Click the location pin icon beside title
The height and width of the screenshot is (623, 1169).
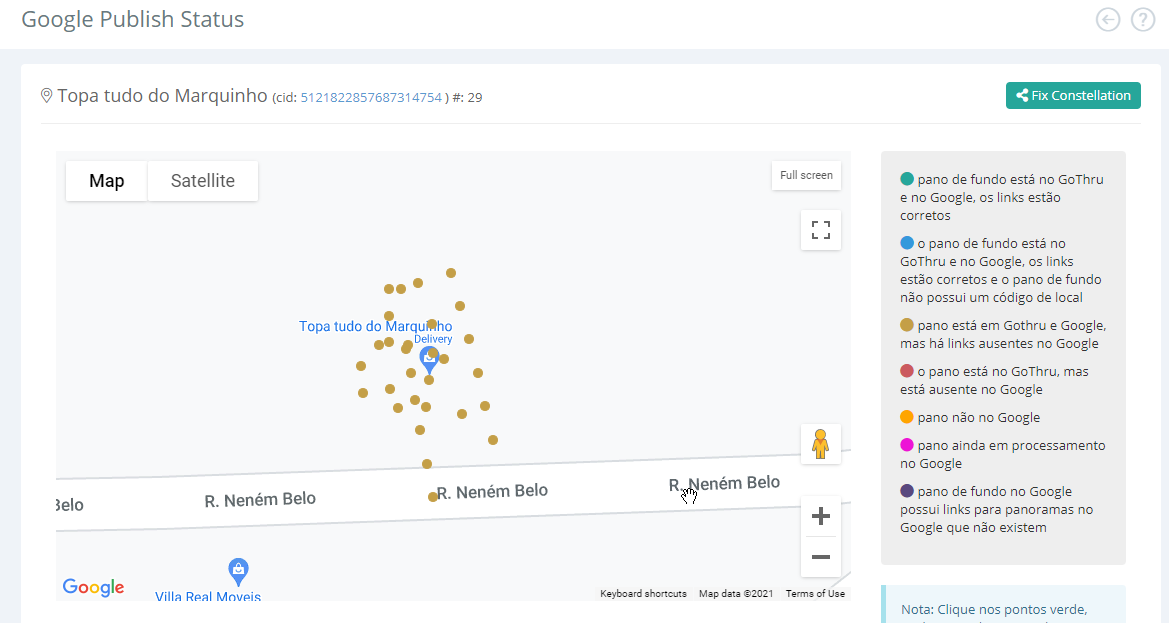[x=46, y=96]
